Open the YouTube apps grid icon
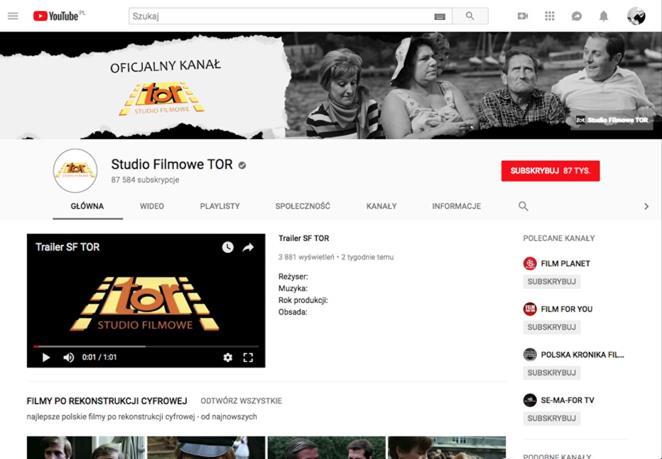 (550, 16)
